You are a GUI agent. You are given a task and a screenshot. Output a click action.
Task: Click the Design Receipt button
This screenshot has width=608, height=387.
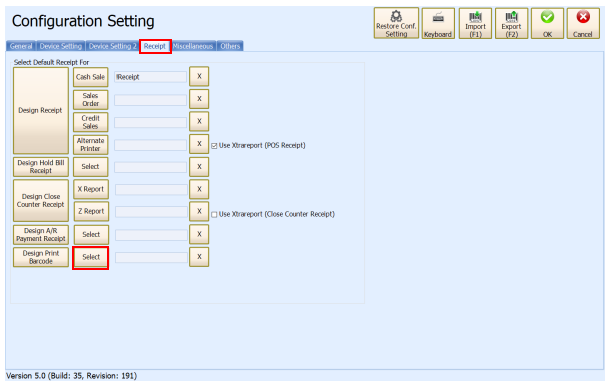pyautogui.click(x=41, y=111)
